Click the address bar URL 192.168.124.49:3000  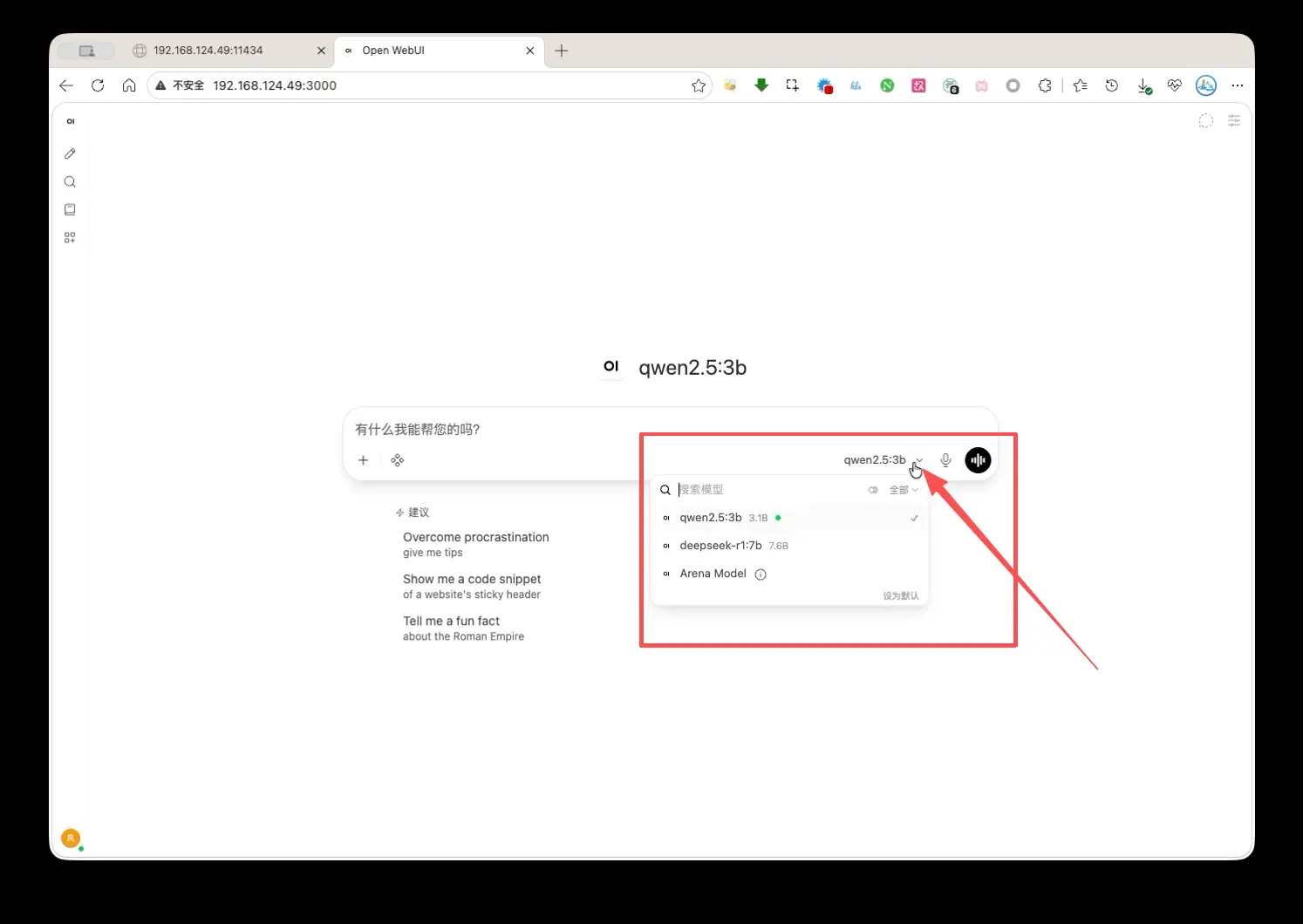[x=275, y=85]
